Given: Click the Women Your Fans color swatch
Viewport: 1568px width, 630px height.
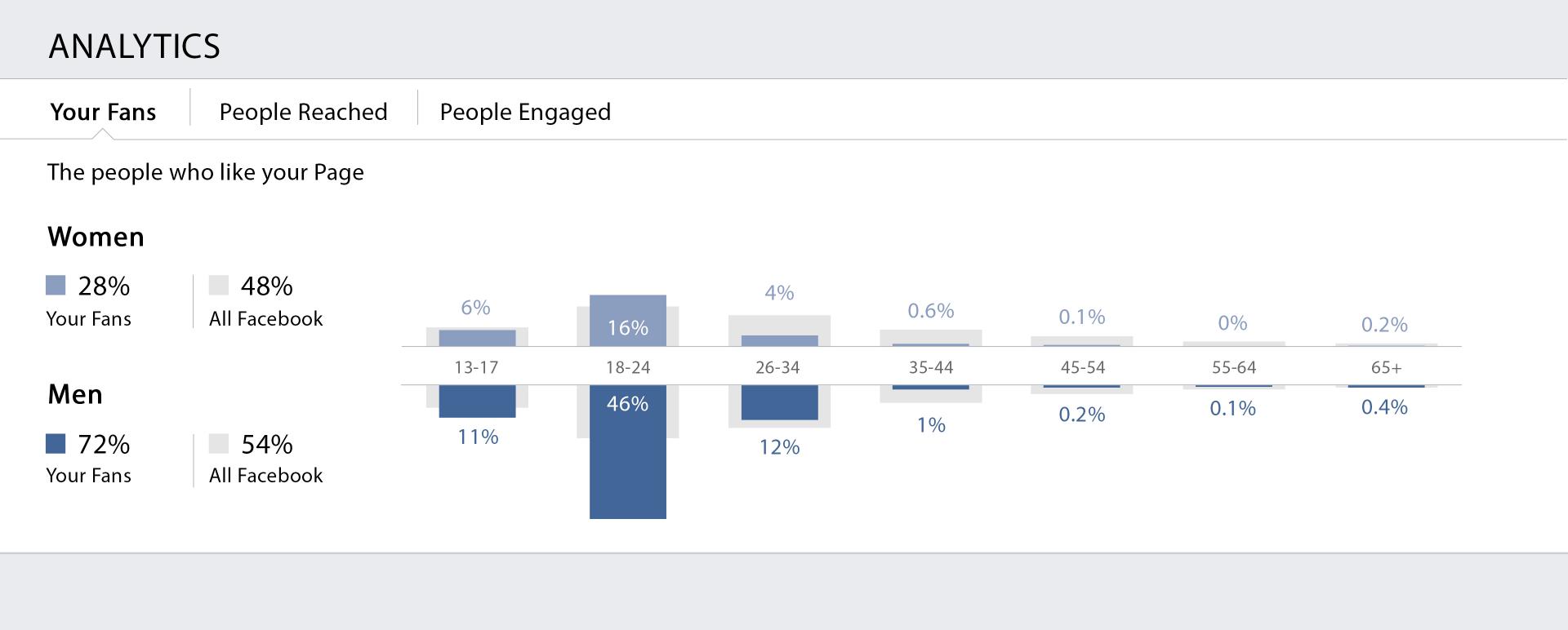Looking at the screenshot, I should pyautogui.click(x=56, y=285).
